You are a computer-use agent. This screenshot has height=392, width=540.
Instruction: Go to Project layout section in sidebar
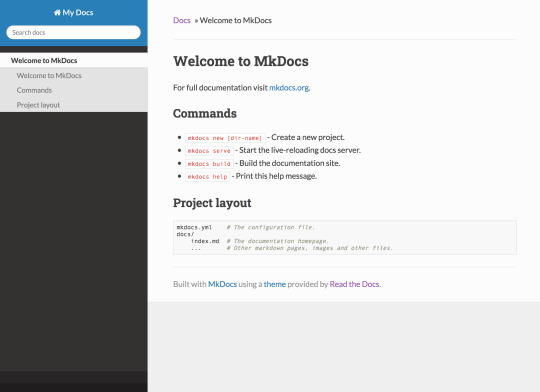tap(74, 105)
